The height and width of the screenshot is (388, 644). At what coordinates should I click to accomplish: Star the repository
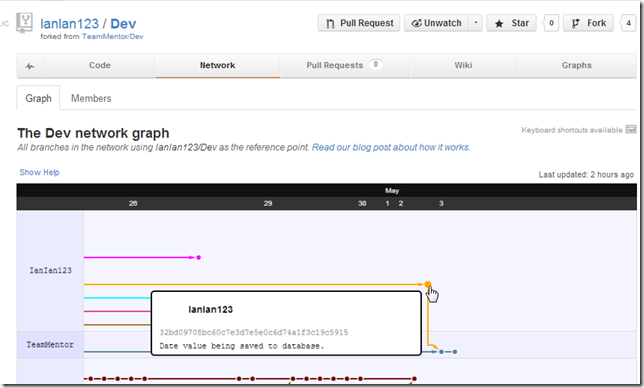click(x=511, y=23)
